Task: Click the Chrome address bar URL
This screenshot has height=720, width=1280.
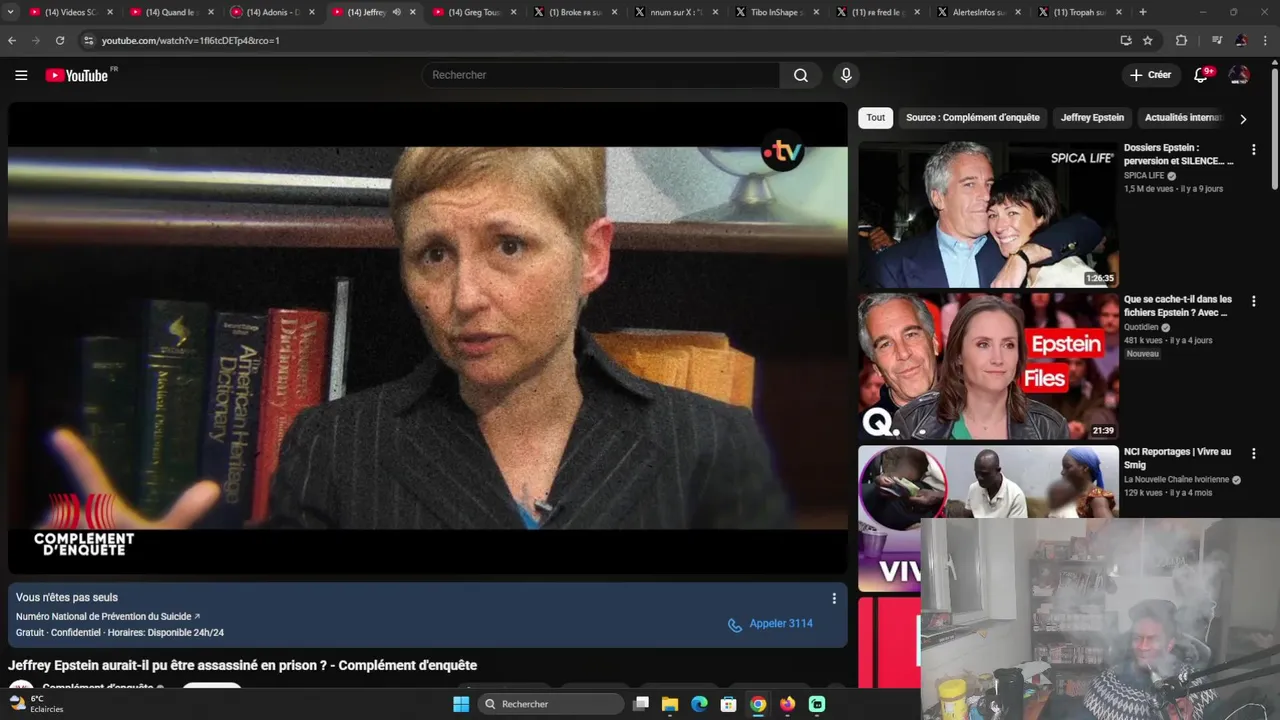Action: pos(190,41)
